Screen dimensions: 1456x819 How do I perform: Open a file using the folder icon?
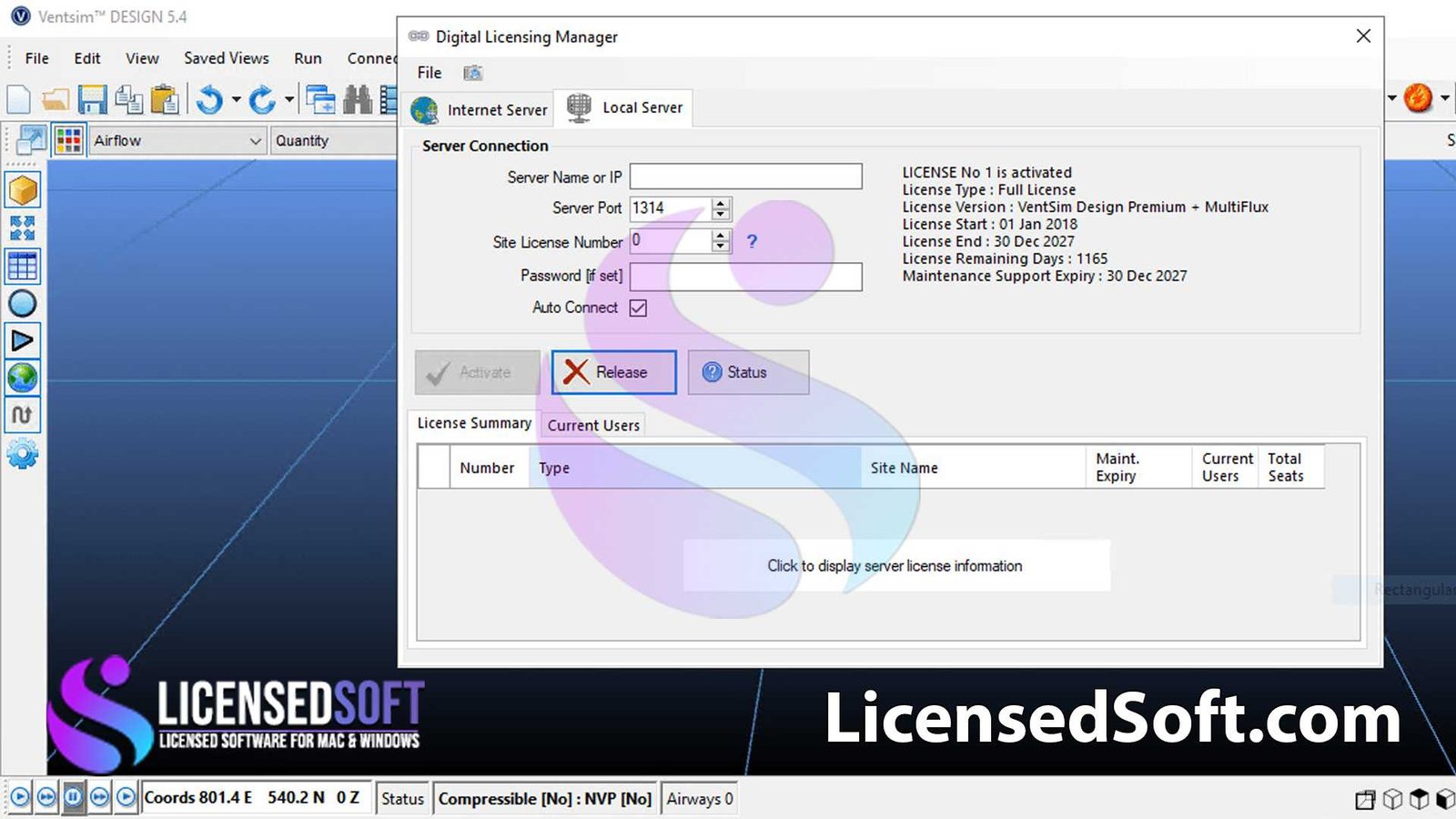[56, 99]
